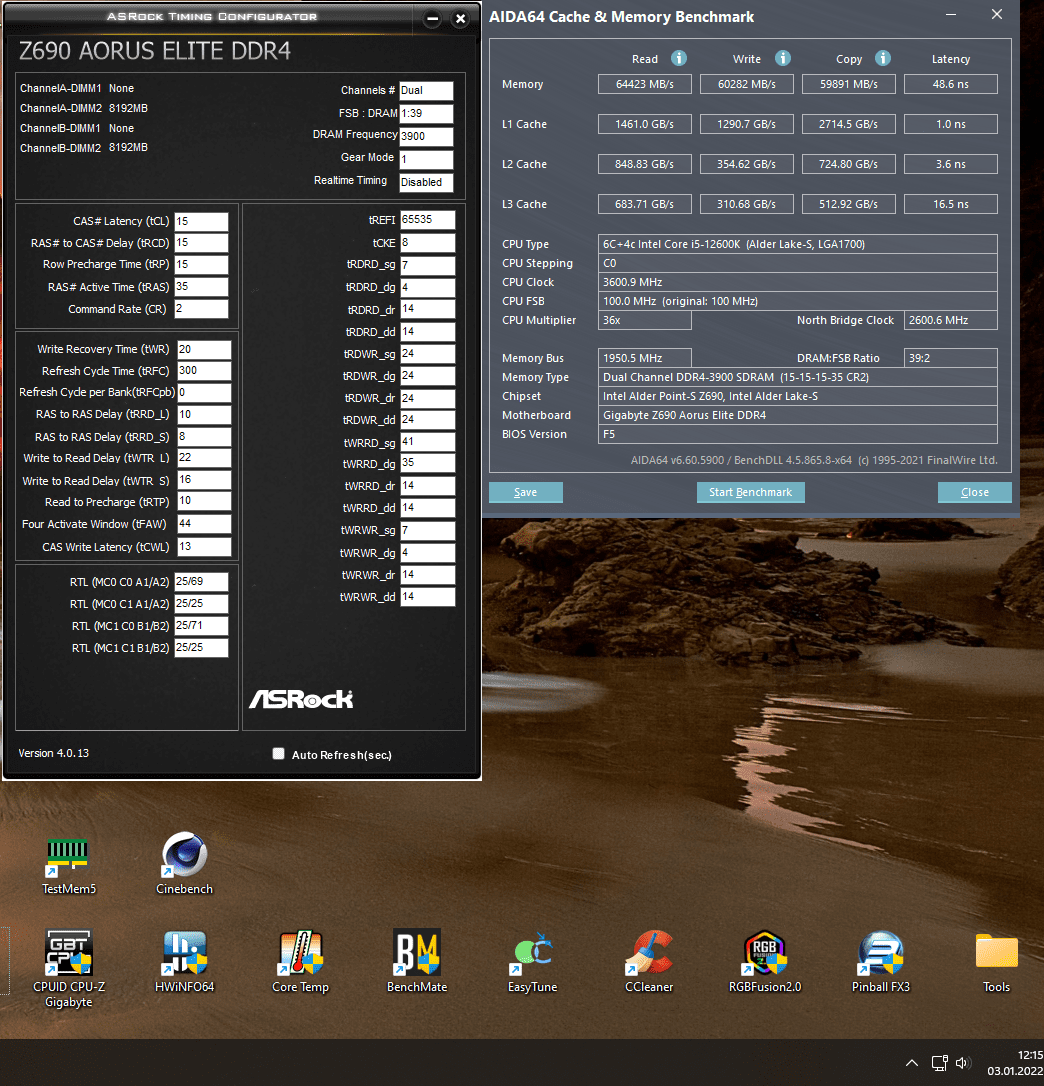This screenshot has height=1086, width=1044.
Task: Select the RTL (MC1 C0 B1/B2) field
Action: (x=201, y=626)
